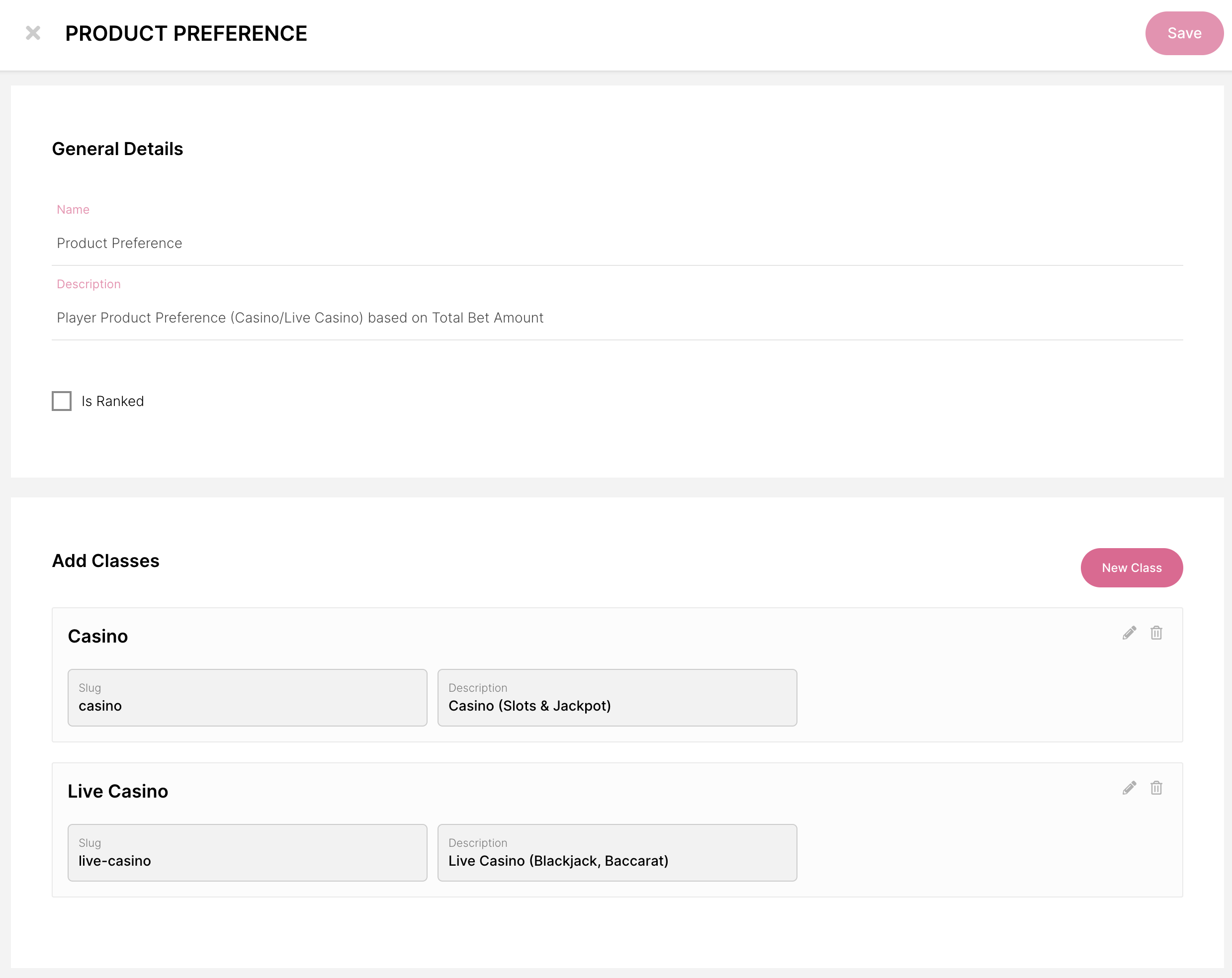Close the Product Preference editor

pyautogui.click(x=33, y=33)
